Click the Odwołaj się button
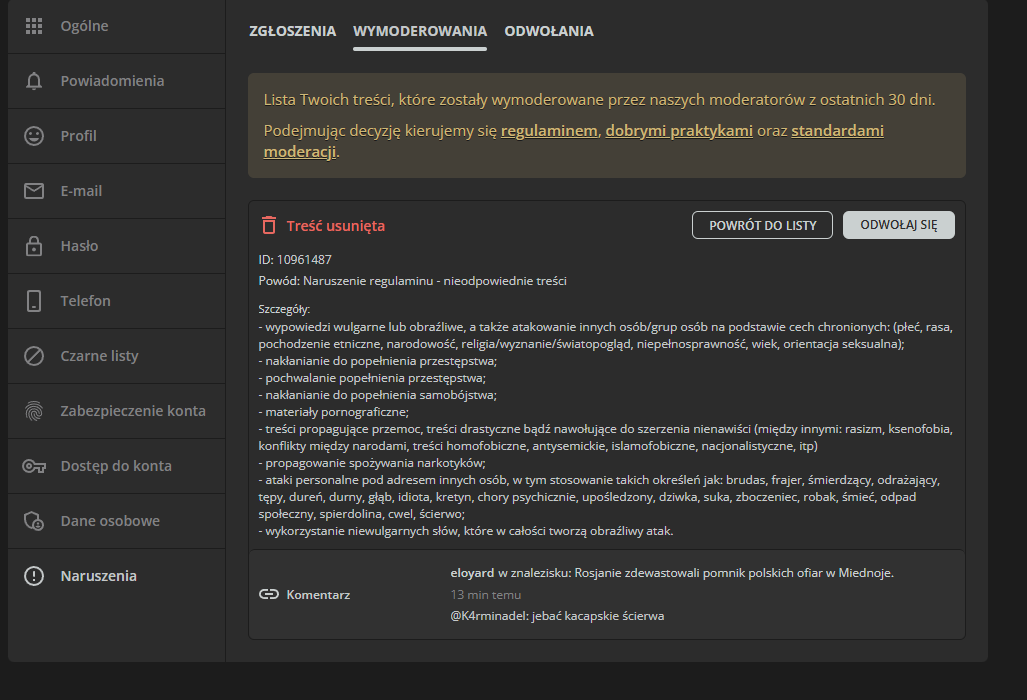 point(898,225)
